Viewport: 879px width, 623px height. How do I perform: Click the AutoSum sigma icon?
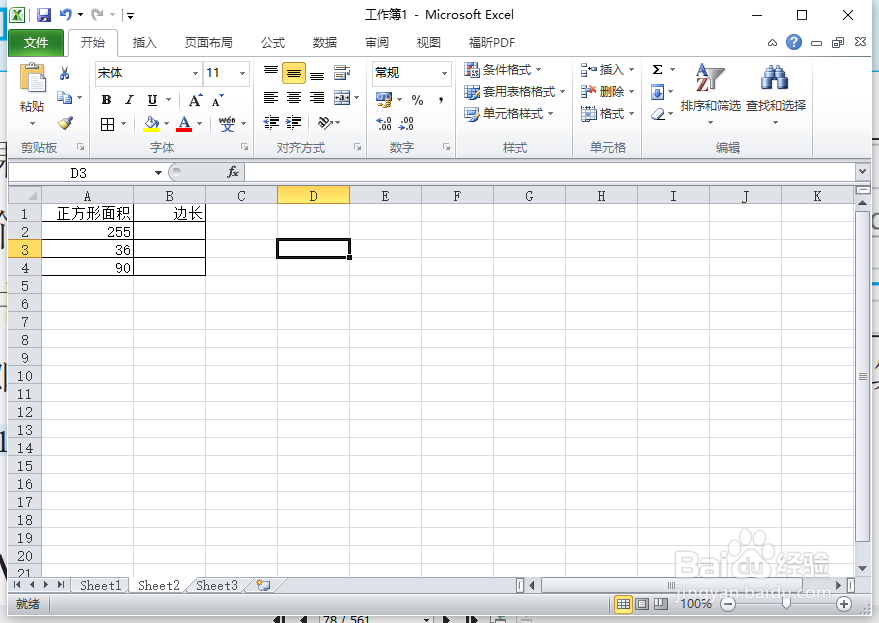pyautogui.click(x=658, y=70)
